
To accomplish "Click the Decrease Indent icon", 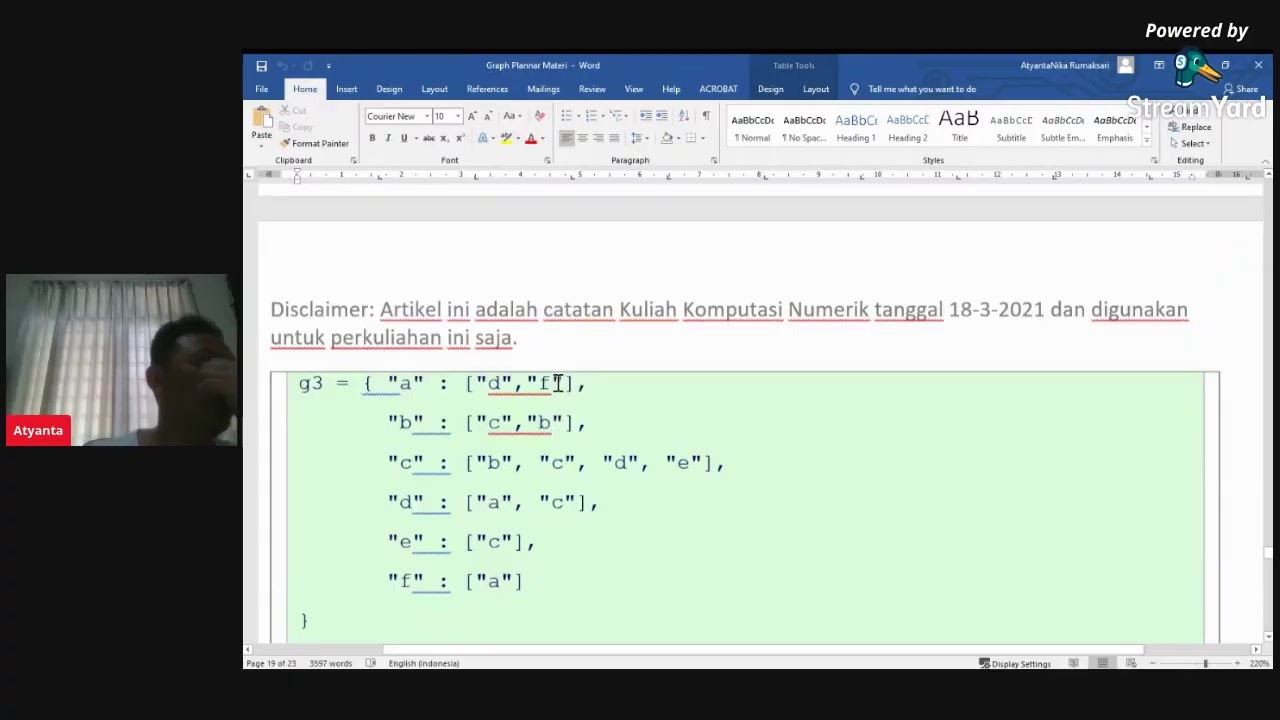I will [x=646, y=116].
